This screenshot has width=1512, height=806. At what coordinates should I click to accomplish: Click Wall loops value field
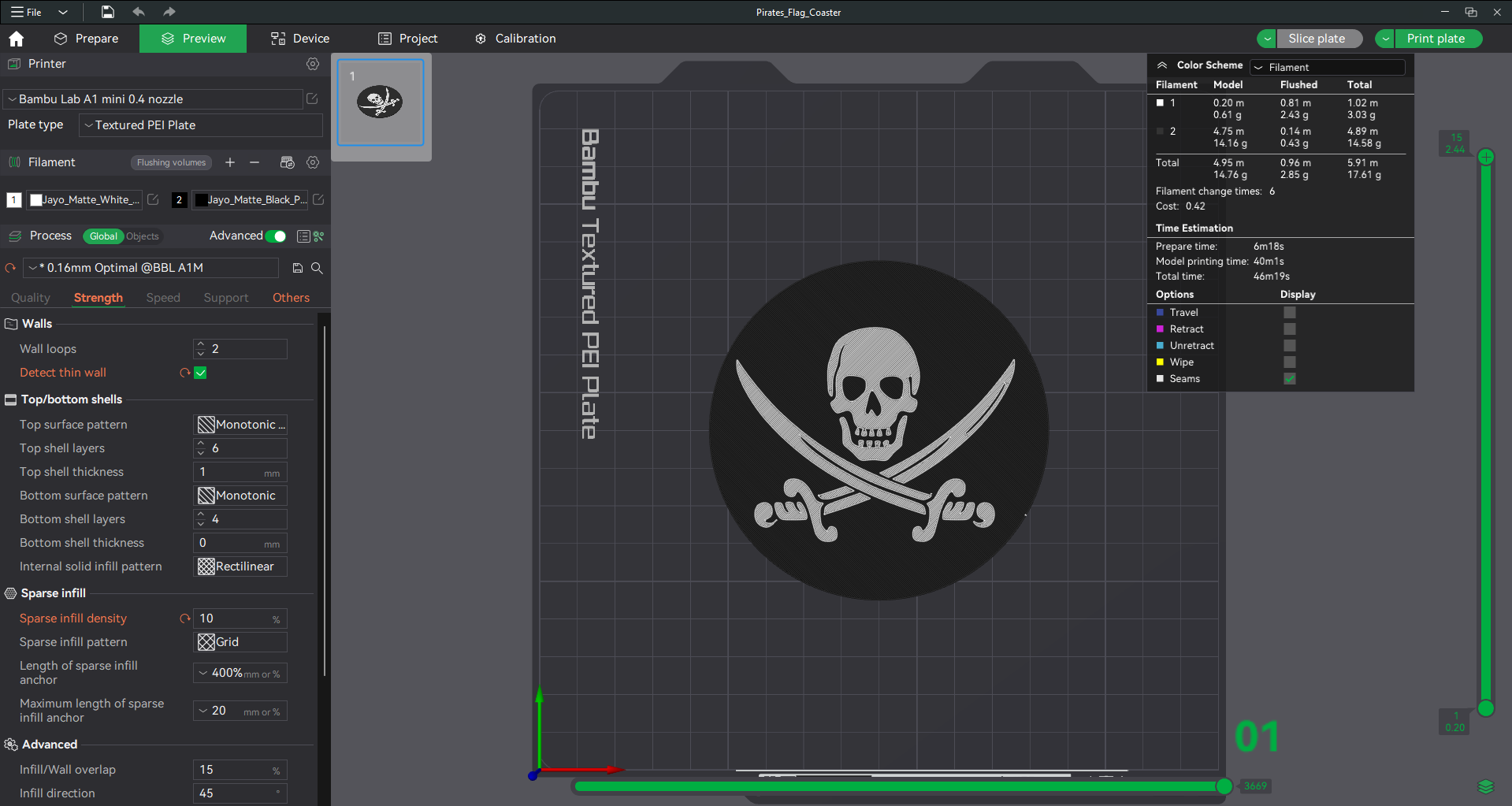[x=240, y=349]
